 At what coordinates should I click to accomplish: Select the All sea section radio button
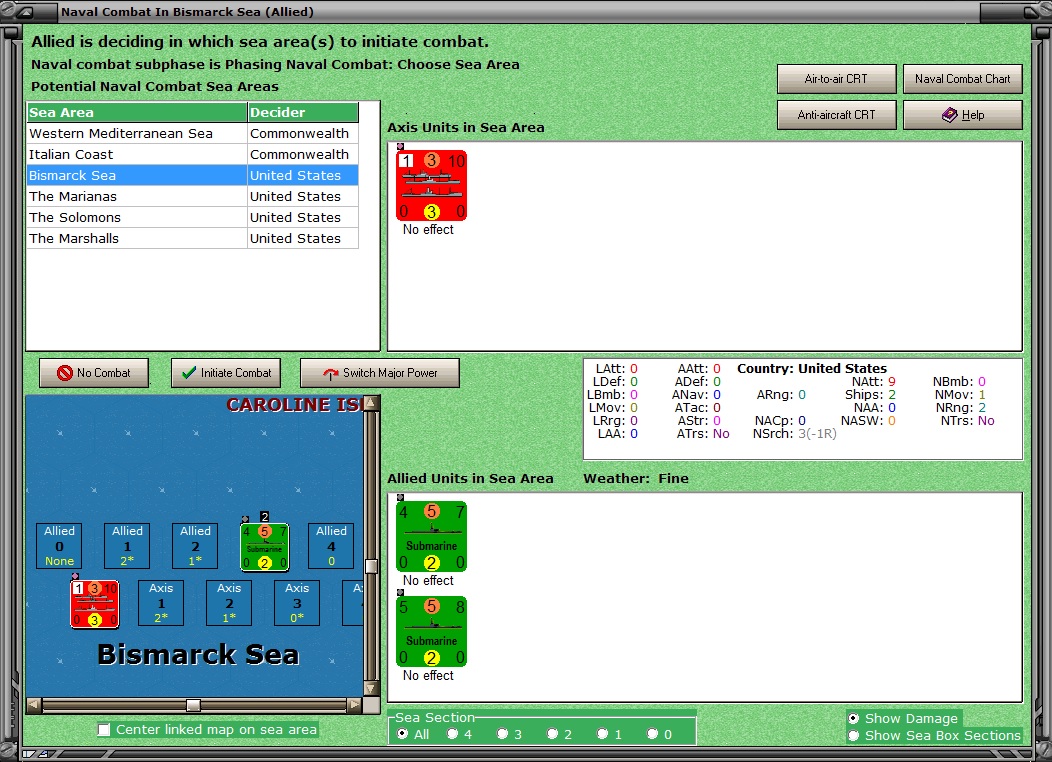403,734
